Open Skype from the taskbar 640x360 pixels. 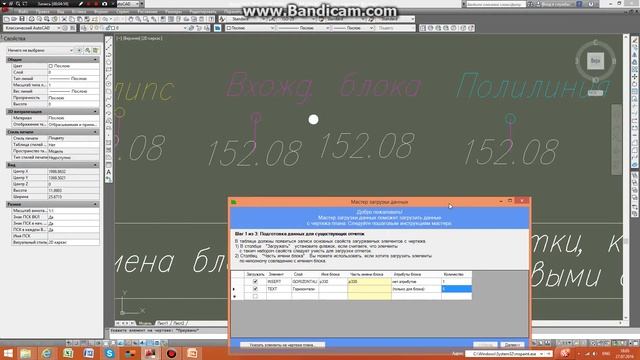click(109, 353)
